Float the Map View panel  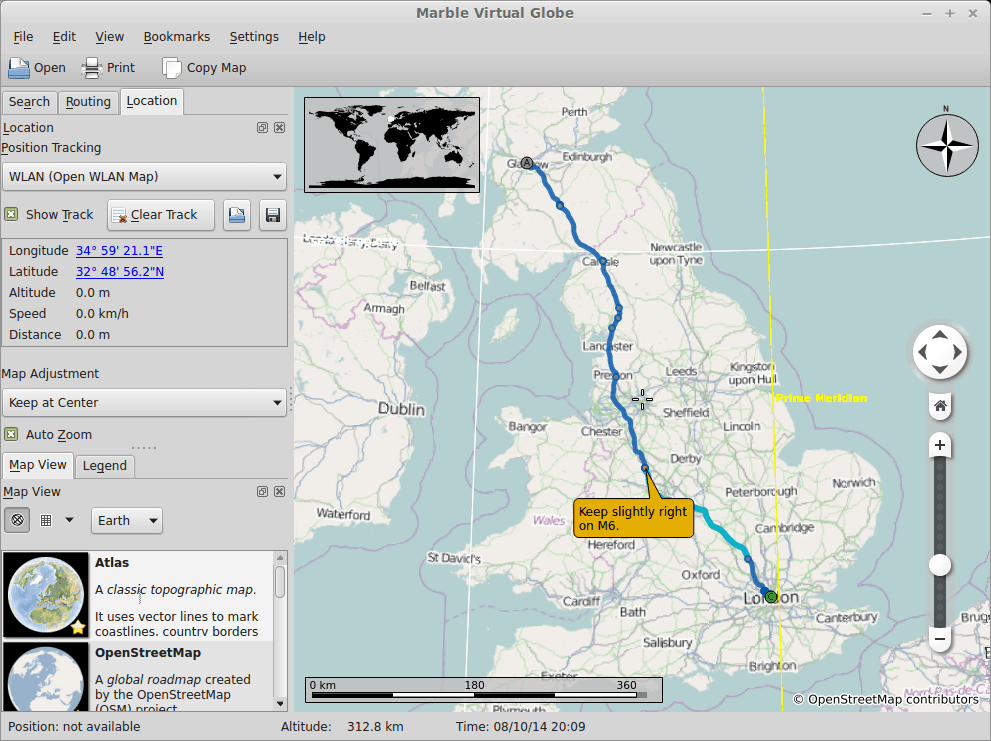tap(262, 492)
